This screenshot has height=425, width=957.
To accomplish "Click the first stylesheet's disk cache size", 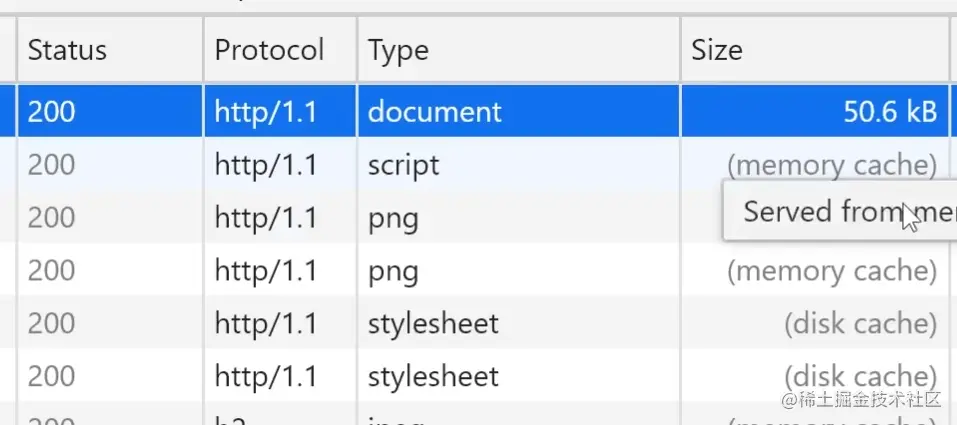I will 860,324.
